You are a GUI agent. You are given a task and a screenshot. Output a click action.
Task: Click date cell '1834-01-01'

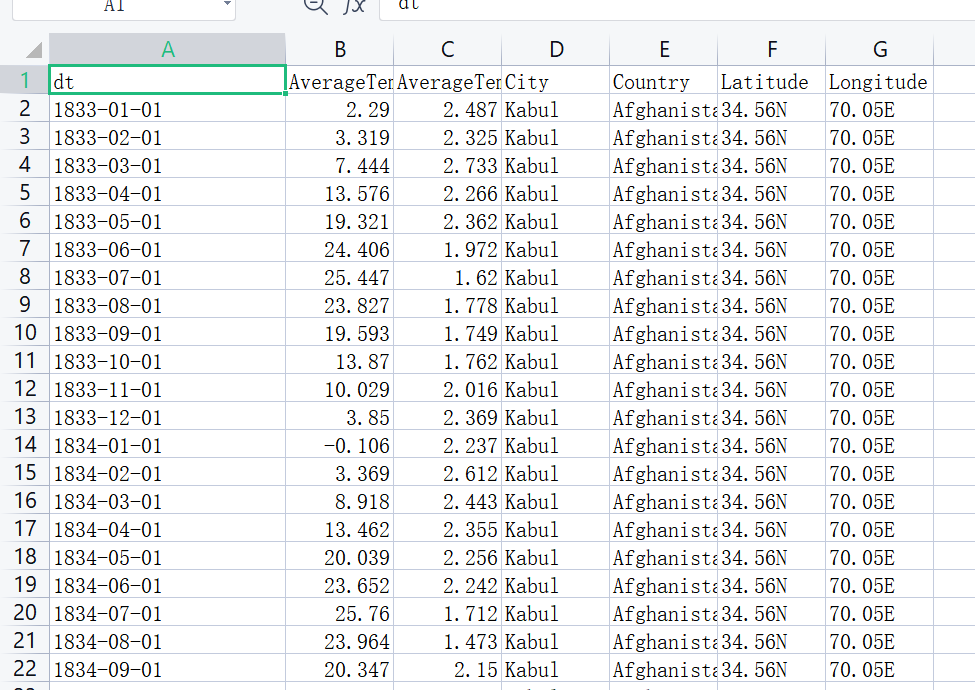coord(167,445)
